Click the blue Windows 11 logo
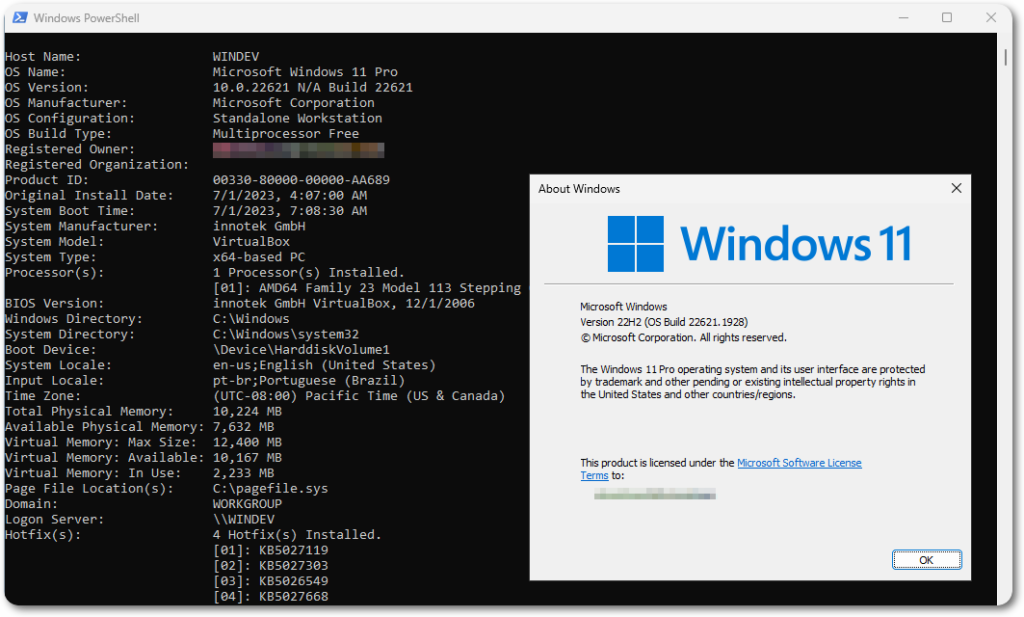Screen dimensions: 1024x617 click(x=635, y=244)
